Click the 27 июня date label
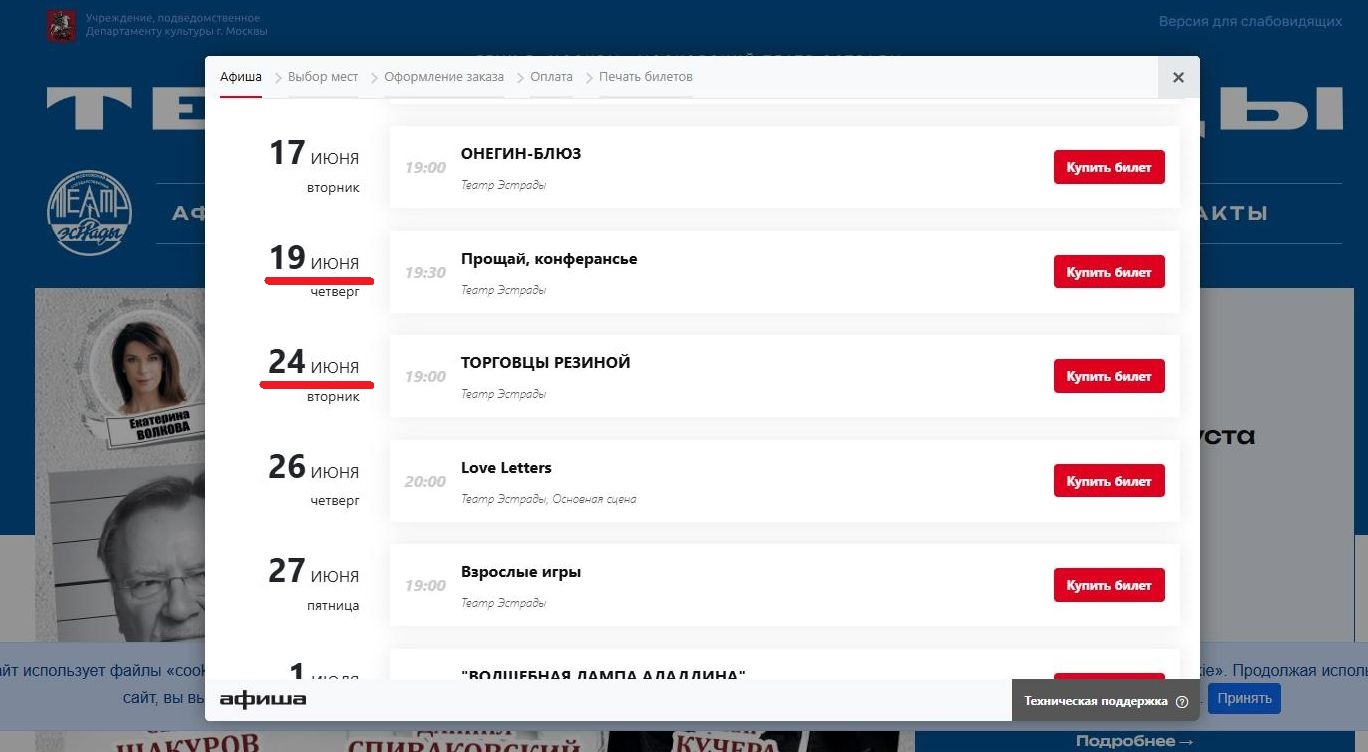This screenshot has height=752, width=1368. [x=314, y=572]
